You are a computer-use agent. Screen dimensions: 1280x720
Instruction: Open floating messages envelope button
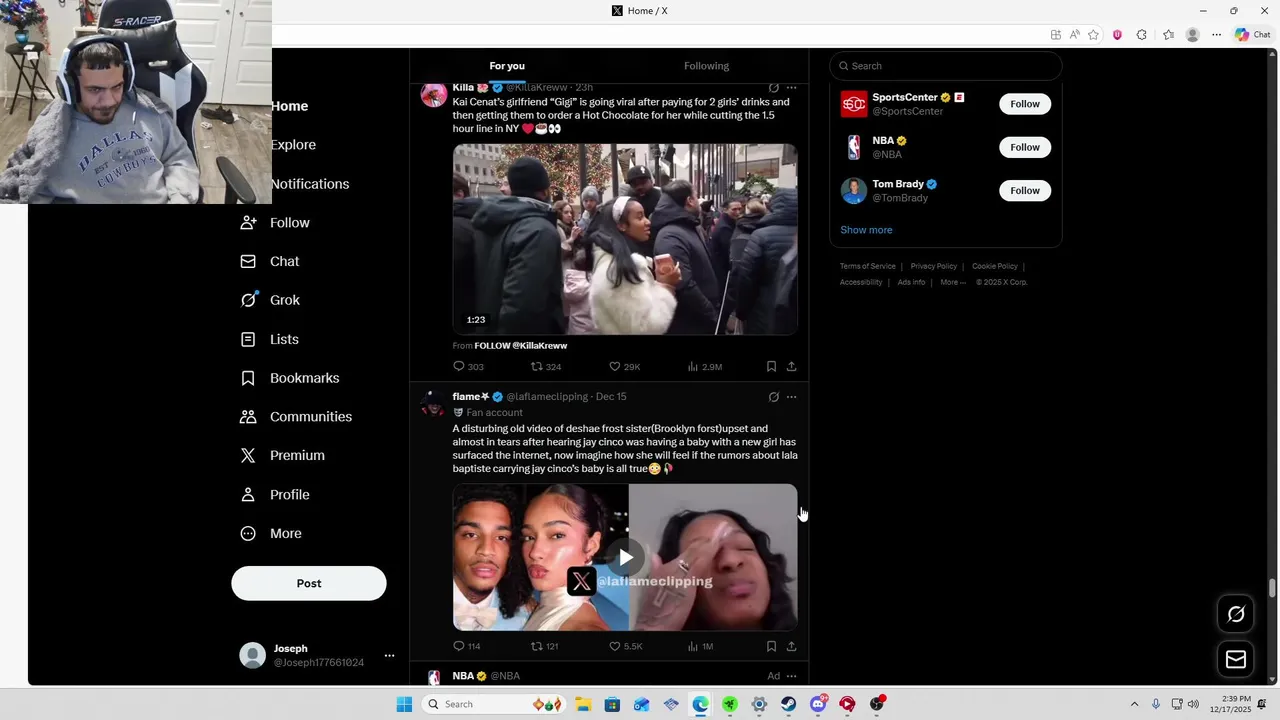1236,659
